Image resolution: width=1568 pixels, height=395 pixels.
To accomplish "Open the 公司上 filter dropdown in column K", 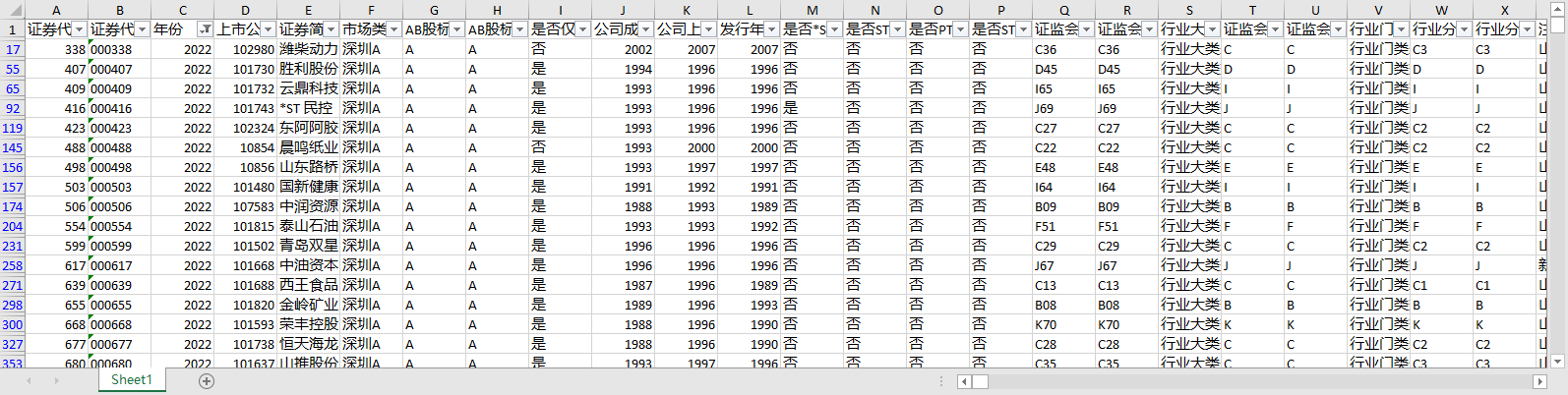I will 708,29.
